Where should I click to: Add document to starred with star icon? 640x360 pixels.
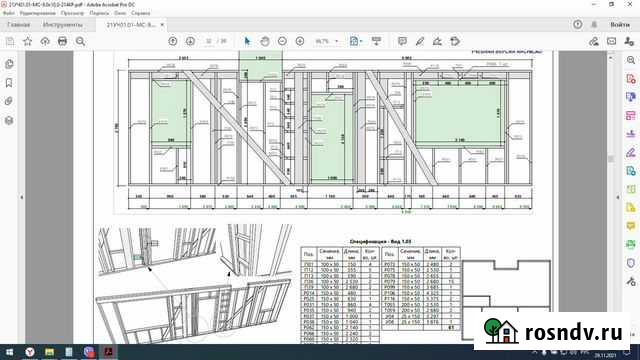[x=27, y=41]
